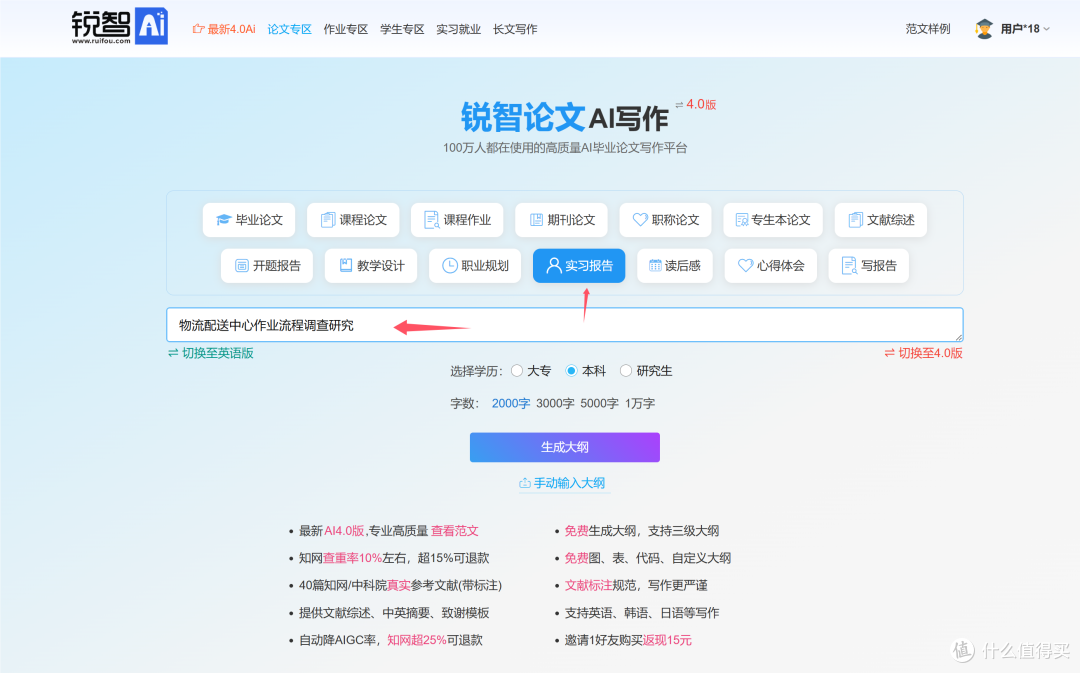Screen dimensions: 1080x673
Task: Open the 作业专区 menu item
Action: pyautogui.click(x=346, y=29)
